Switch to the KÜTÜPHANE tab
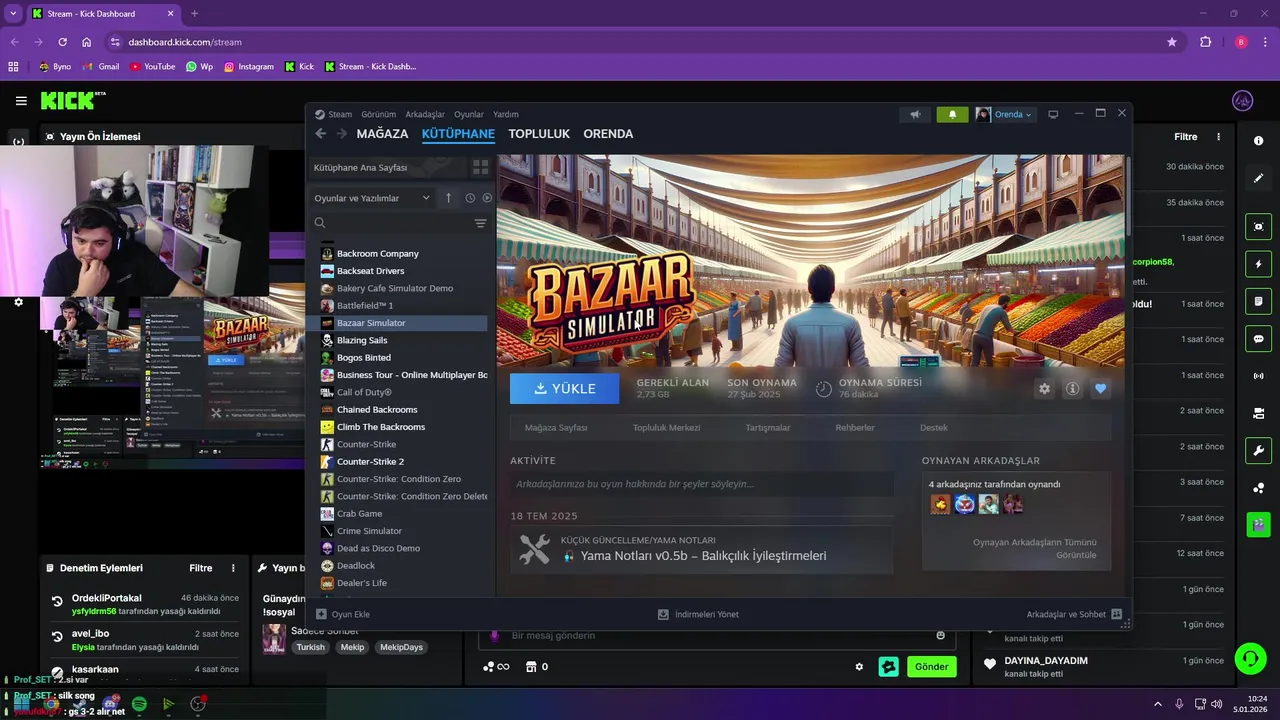The width and height of the screenshot is (1280, 720). click(x=458, y=134)
